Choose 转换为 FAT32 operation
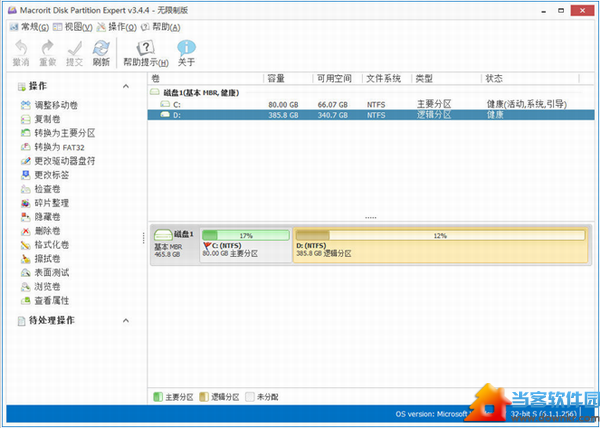The image size is (600, 428). coord(52,147)
